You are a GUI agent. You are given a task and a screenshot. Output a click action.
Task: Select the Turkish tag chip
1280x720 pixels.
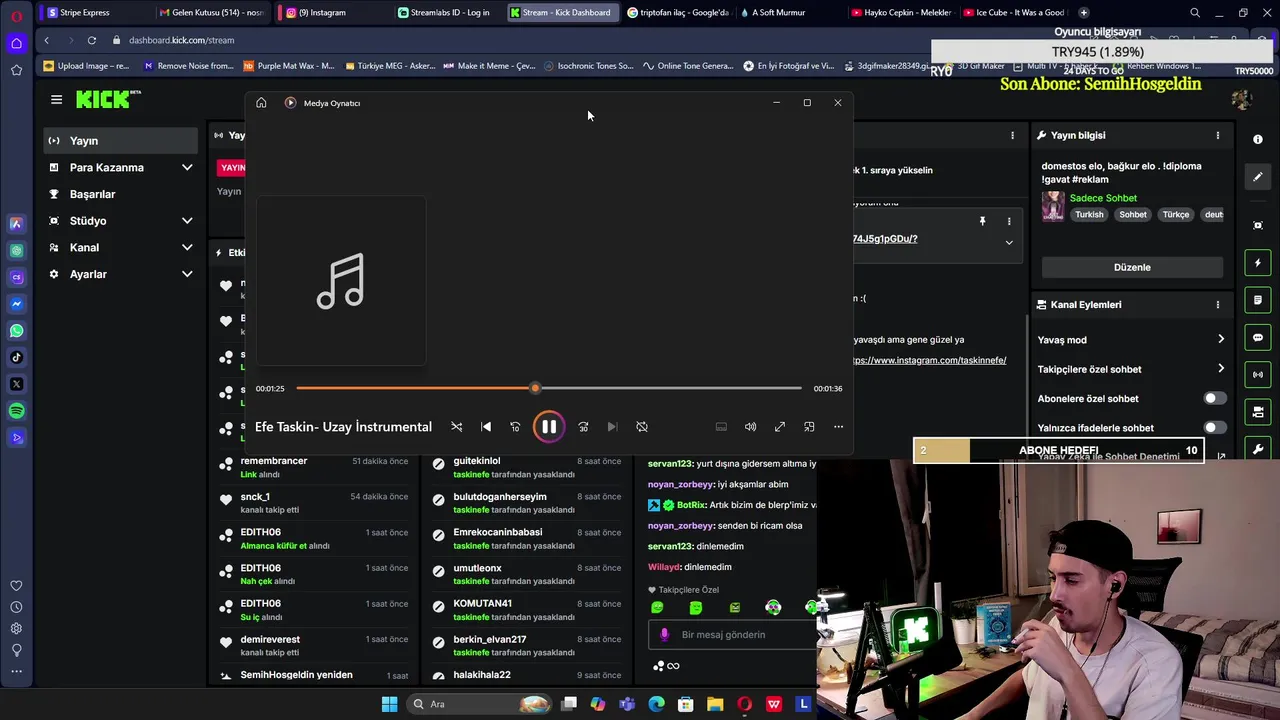tap(1089, 215)
